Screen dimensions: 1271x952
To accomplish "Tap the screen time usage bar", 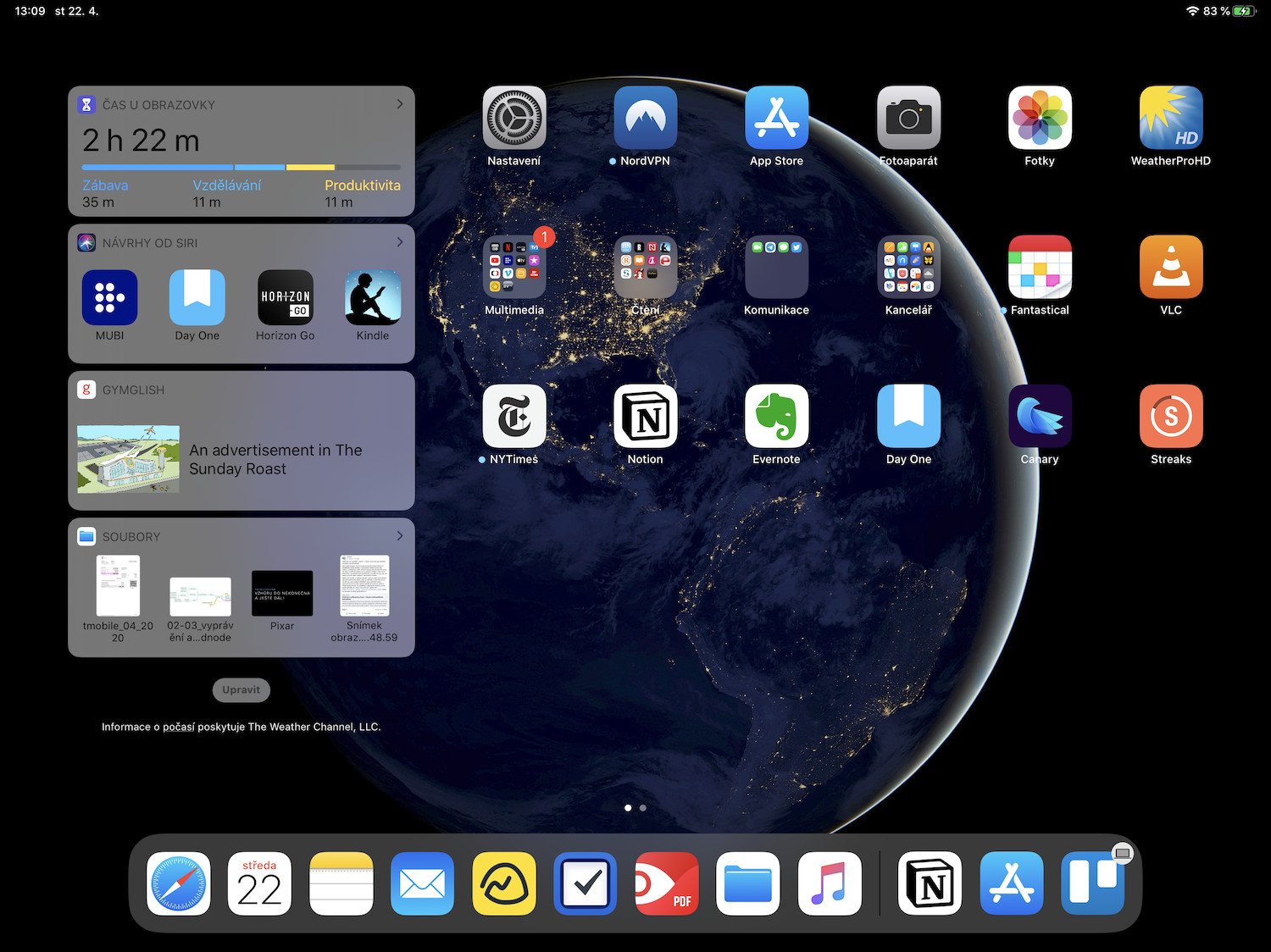I will pos(241,168).
